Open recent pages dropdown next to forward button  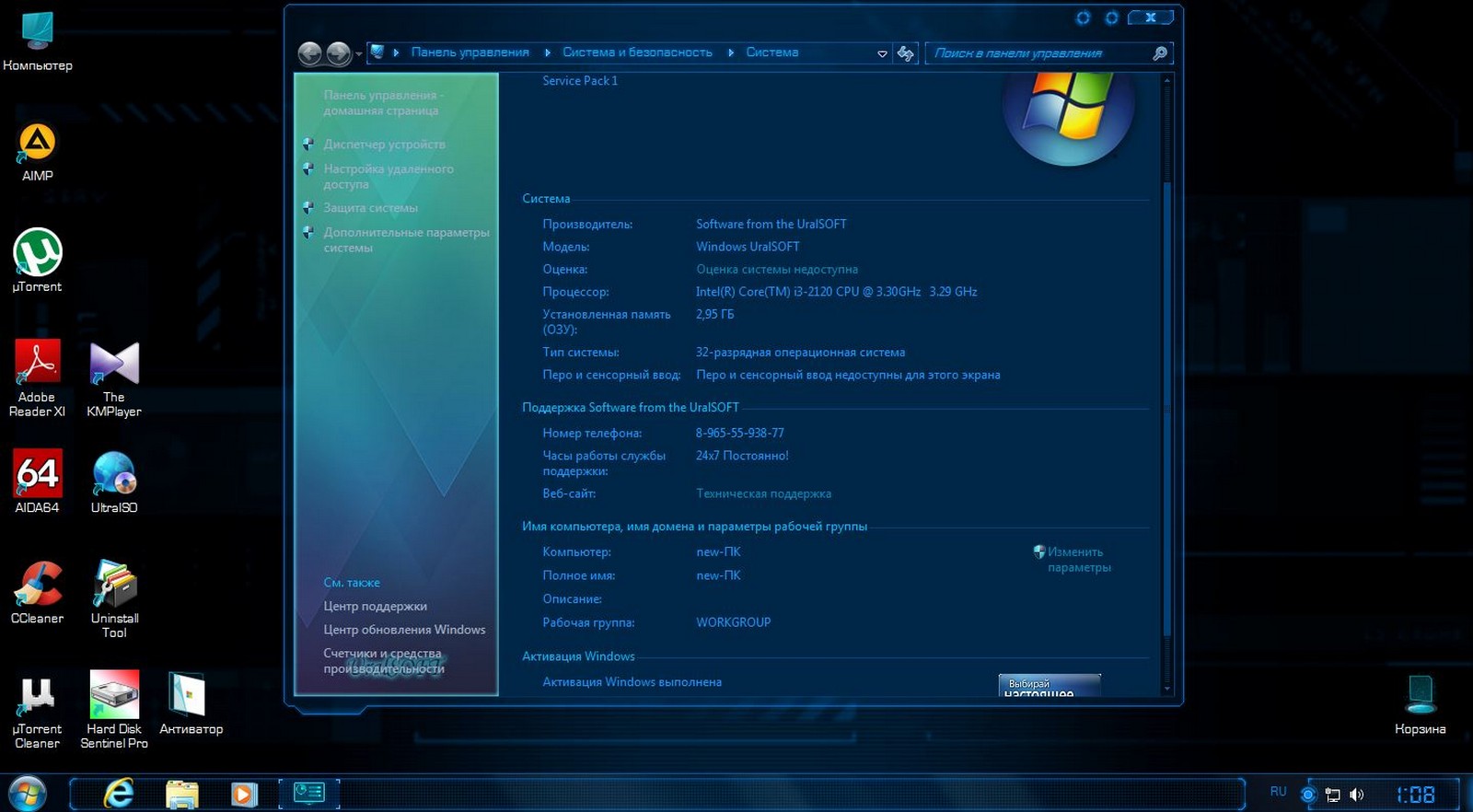(x=358, y=54)
